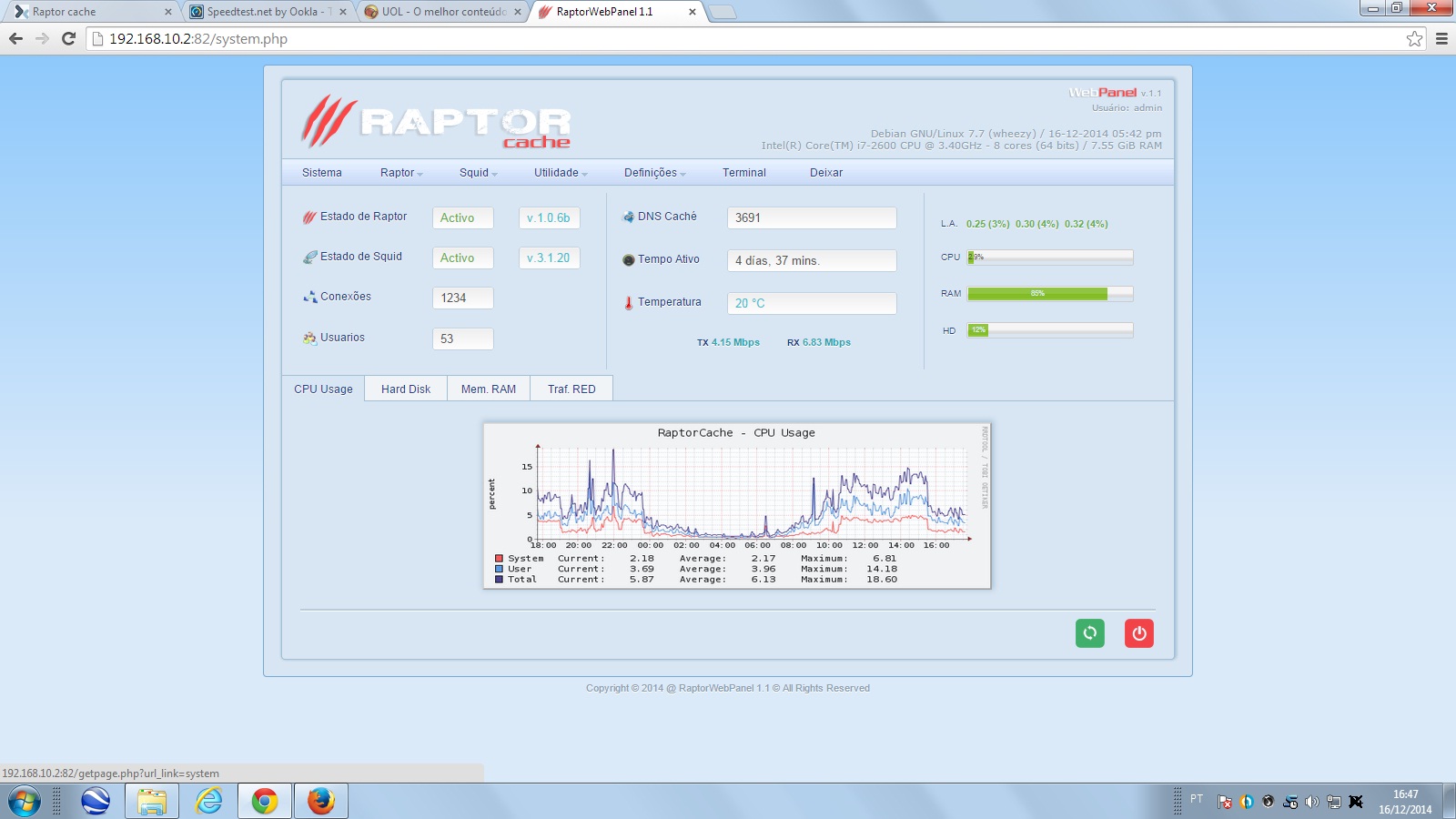The width and height of the screenshot is (1456, 819).
Task: Go back in browser history
Action: pos(15,38)
